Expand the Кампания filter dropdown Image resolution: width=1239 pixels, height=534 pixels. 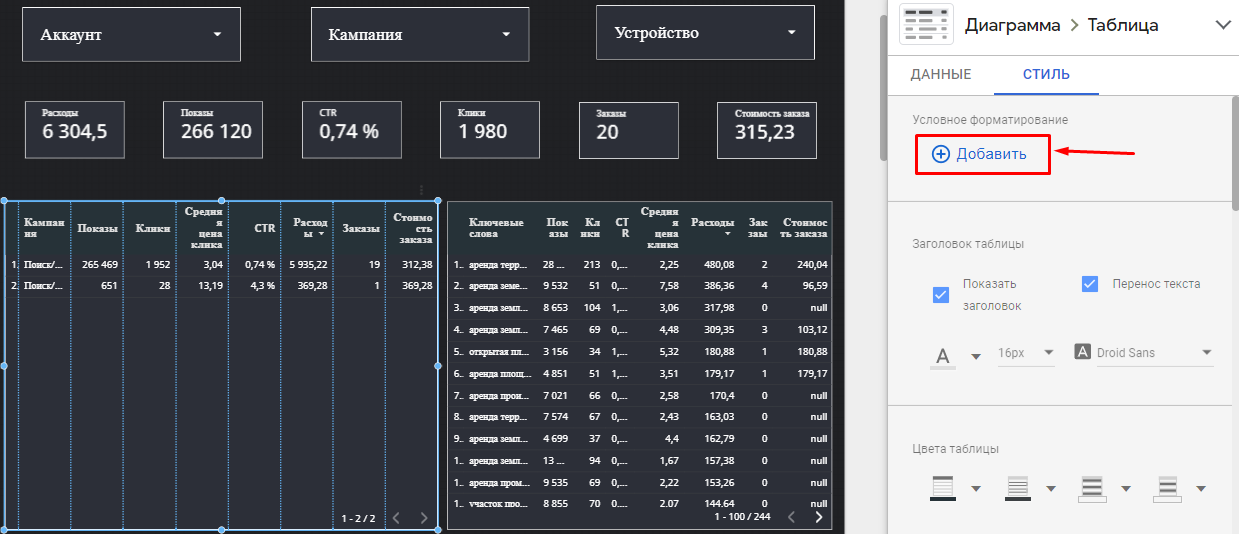click(x=419, y=35)
